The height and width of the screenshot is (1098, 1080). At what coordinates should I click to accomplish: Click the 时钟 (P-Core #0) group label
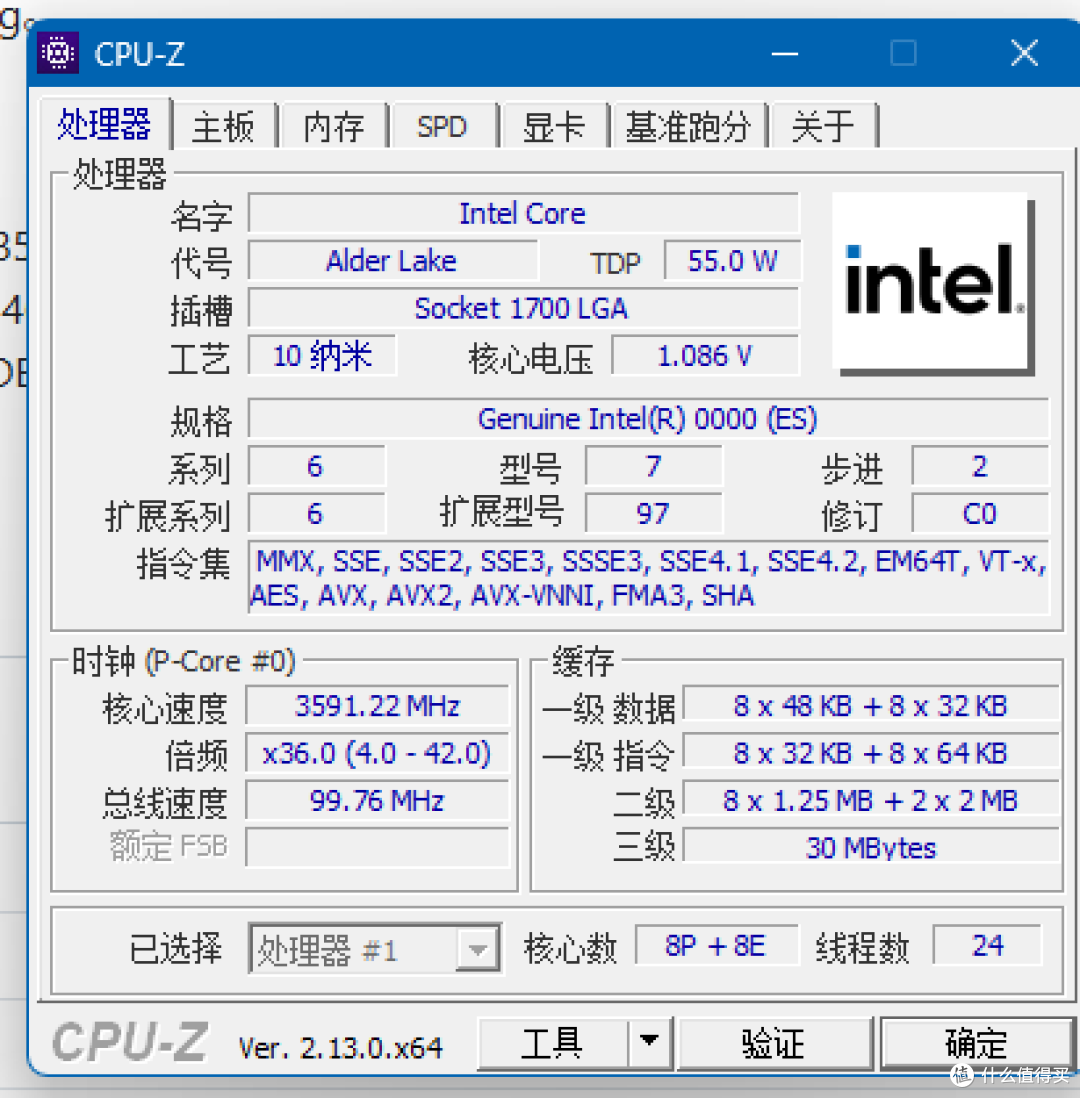pyautogui.click(x=184, y=661)
